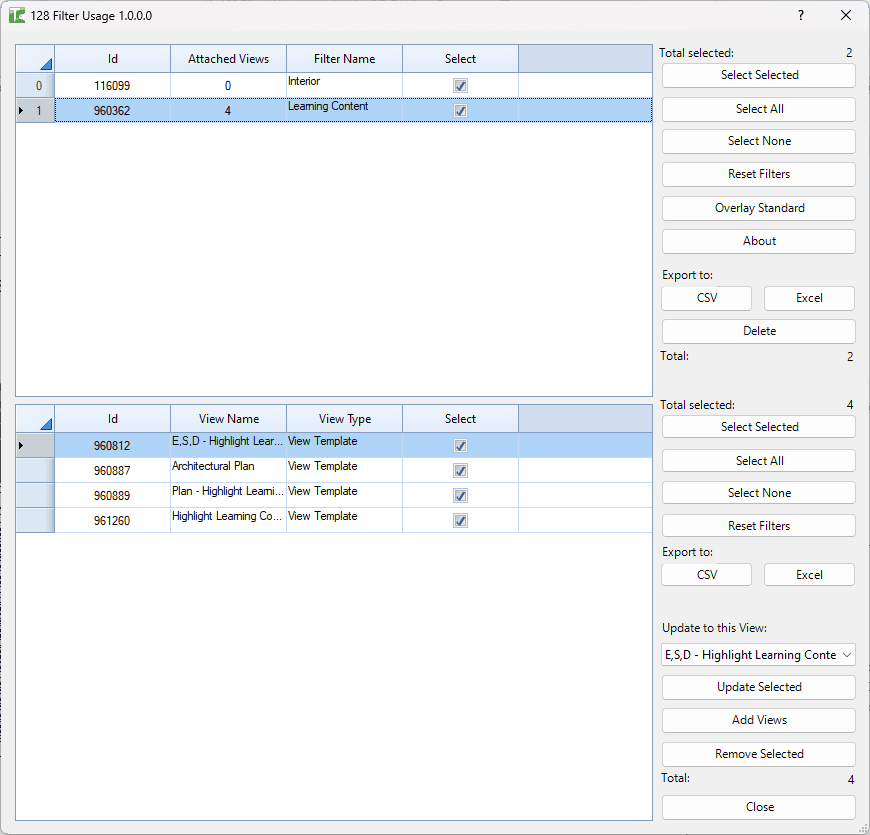Sort filters by the Id column header
The image size is (870, 835).
click(x=113, y=59)
